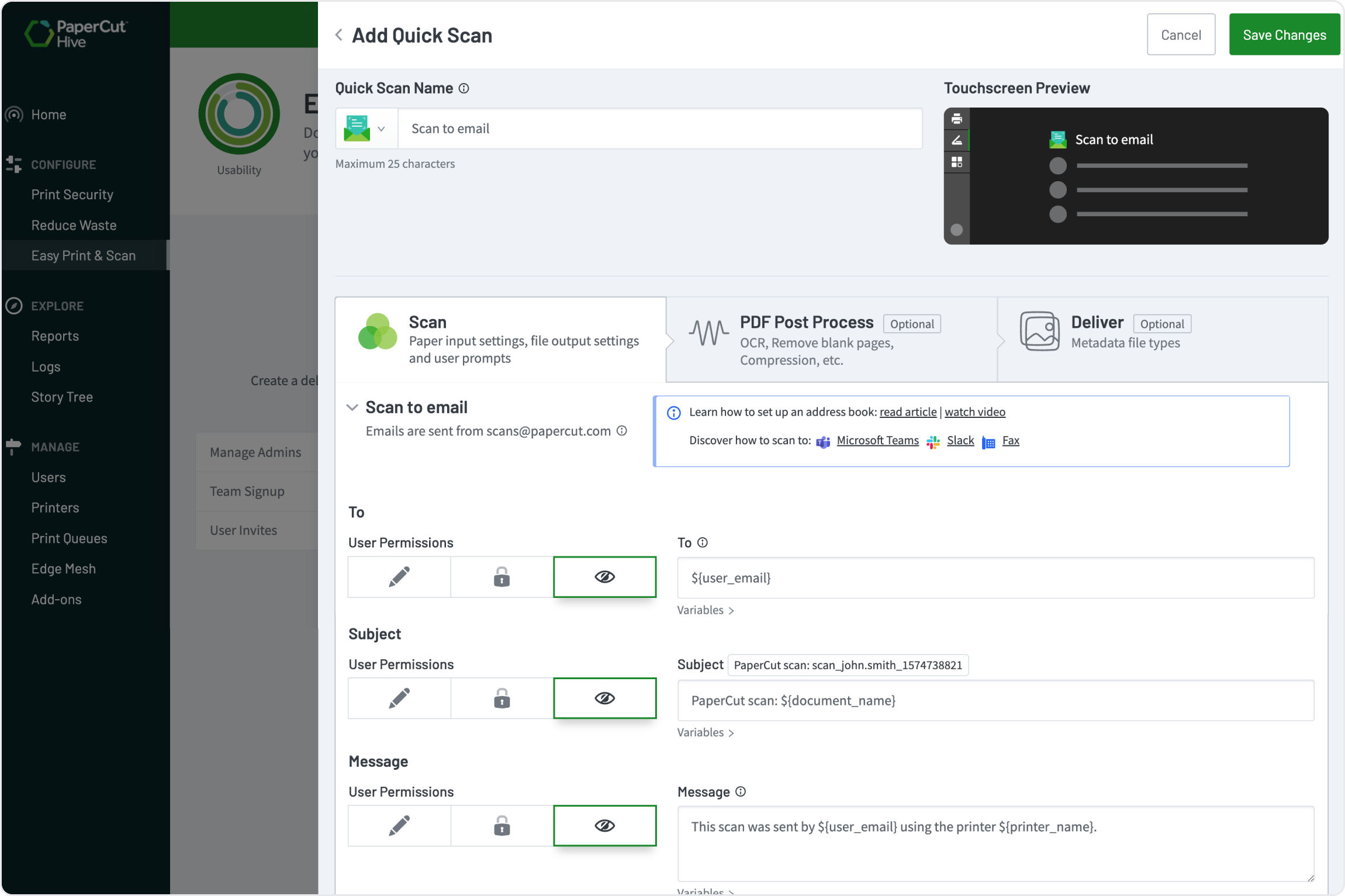Hide the Message field using the eye toggle
This screenshot has height=896, width=1345.
604,825
